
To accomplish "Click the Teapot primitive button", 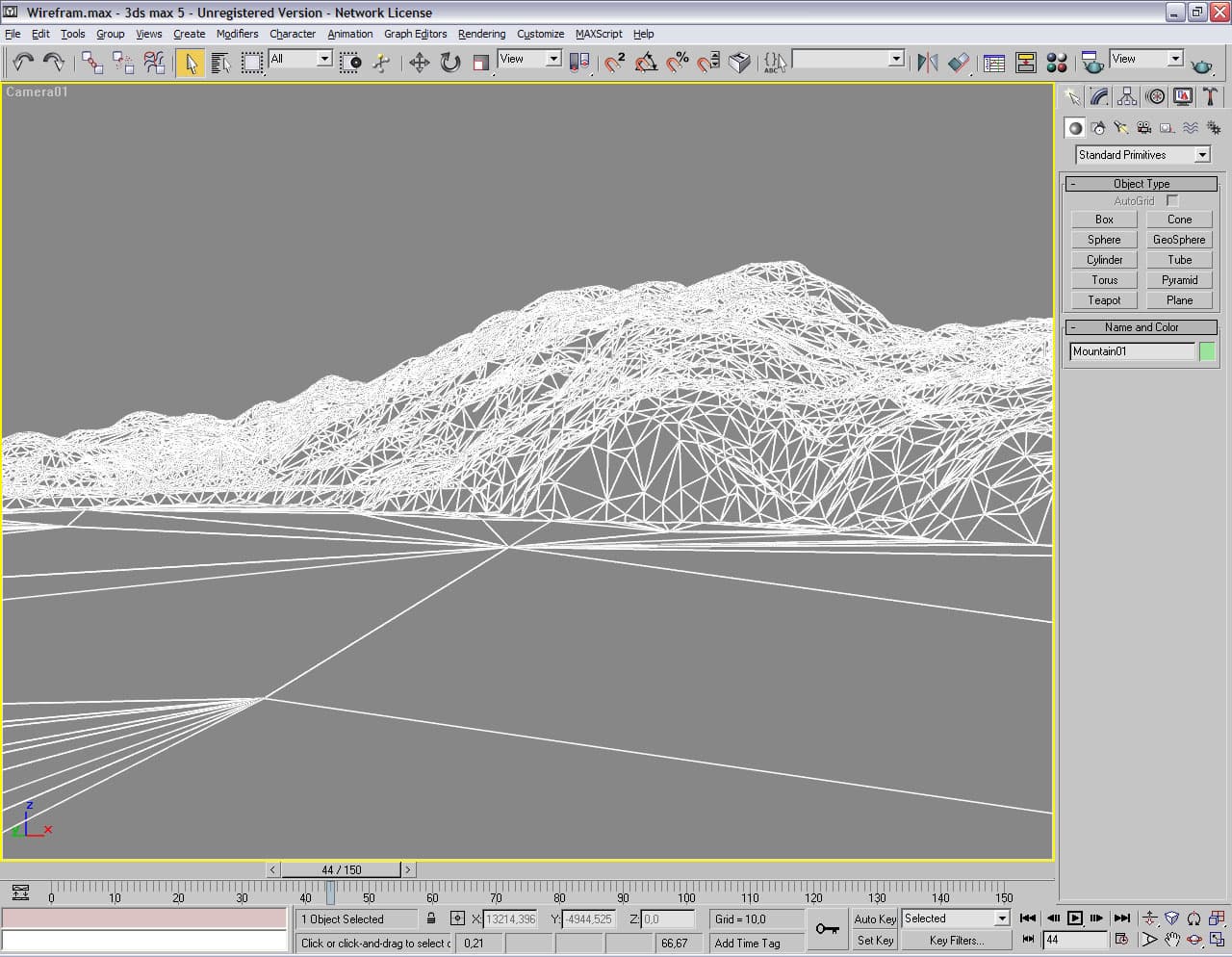I will tap(1104, 300).
